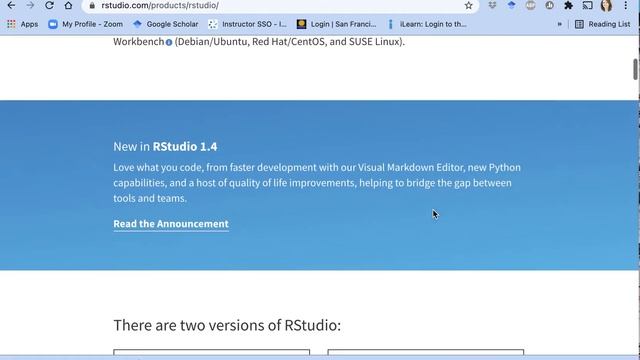This screenshot has height=360, width=640.
Task: Click the 'New in RStudio 1.4' heading
Action: 165,147
